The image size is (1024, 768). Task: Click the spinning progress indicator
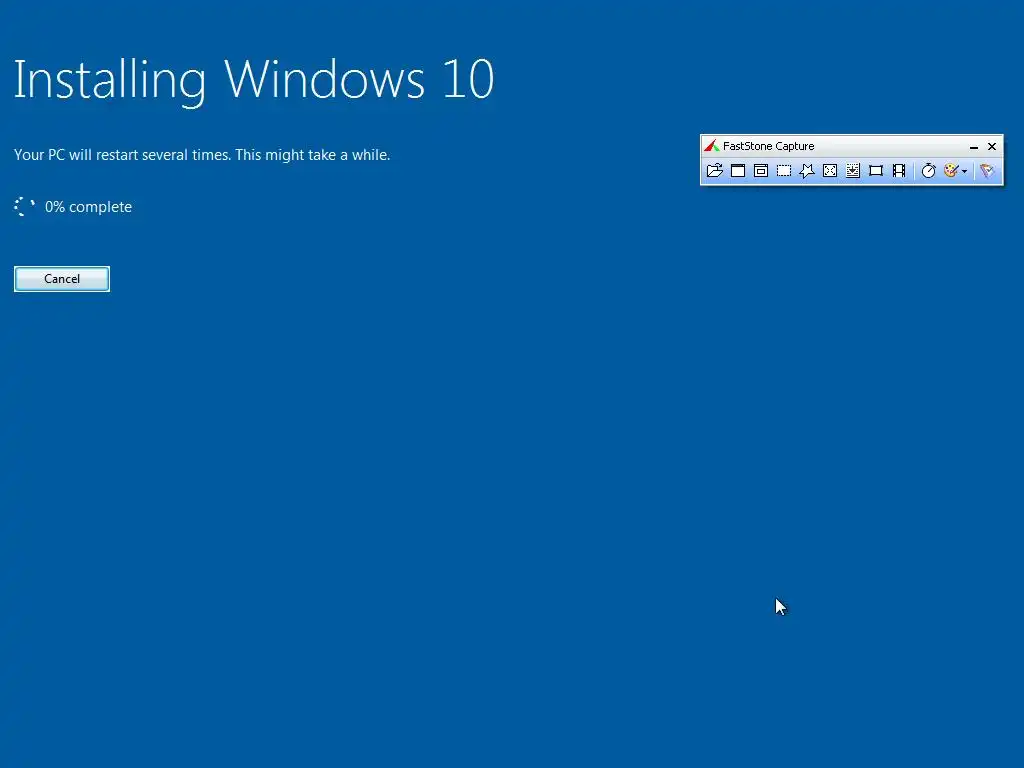tap(24, 207)
